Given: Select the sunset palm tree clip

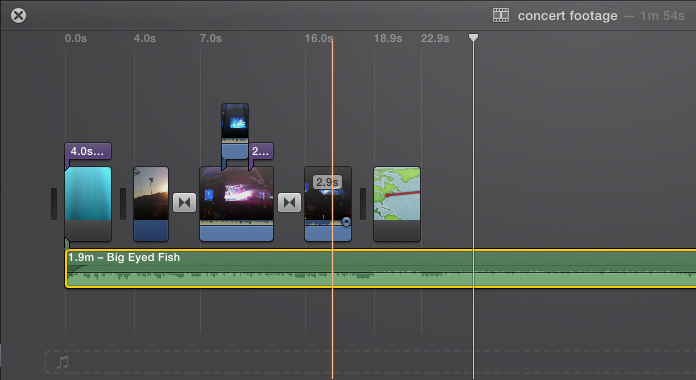Looking at the screenshot, I should tap(151, 204).
